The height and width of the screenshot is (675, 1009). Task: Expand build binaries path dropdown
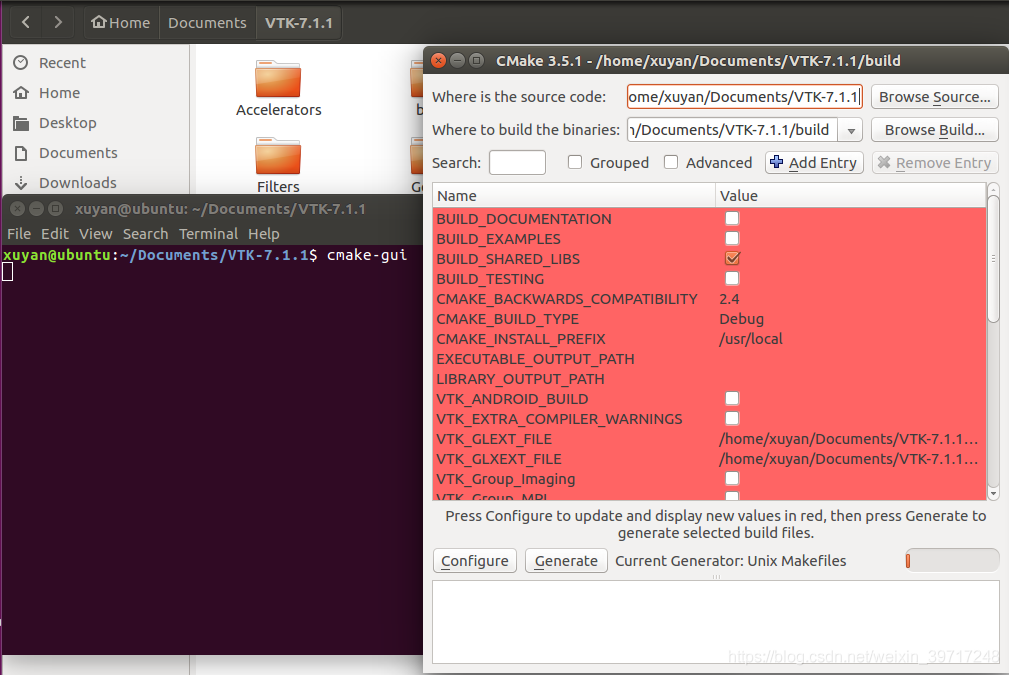click(x=851, y=130)
